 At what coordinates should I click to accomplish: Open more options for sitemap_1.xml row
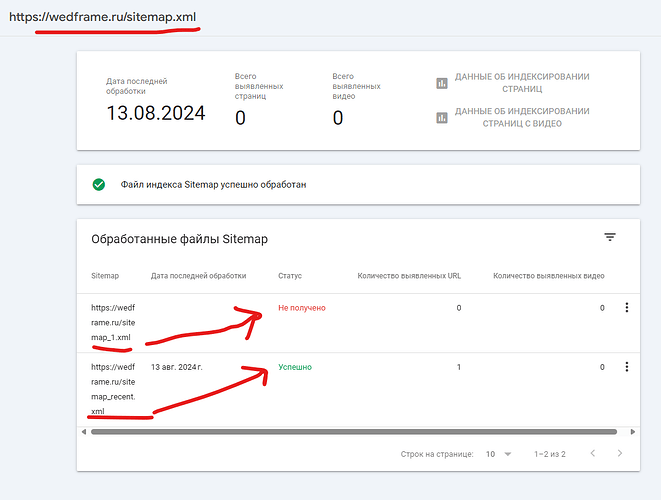coord(627,307)
